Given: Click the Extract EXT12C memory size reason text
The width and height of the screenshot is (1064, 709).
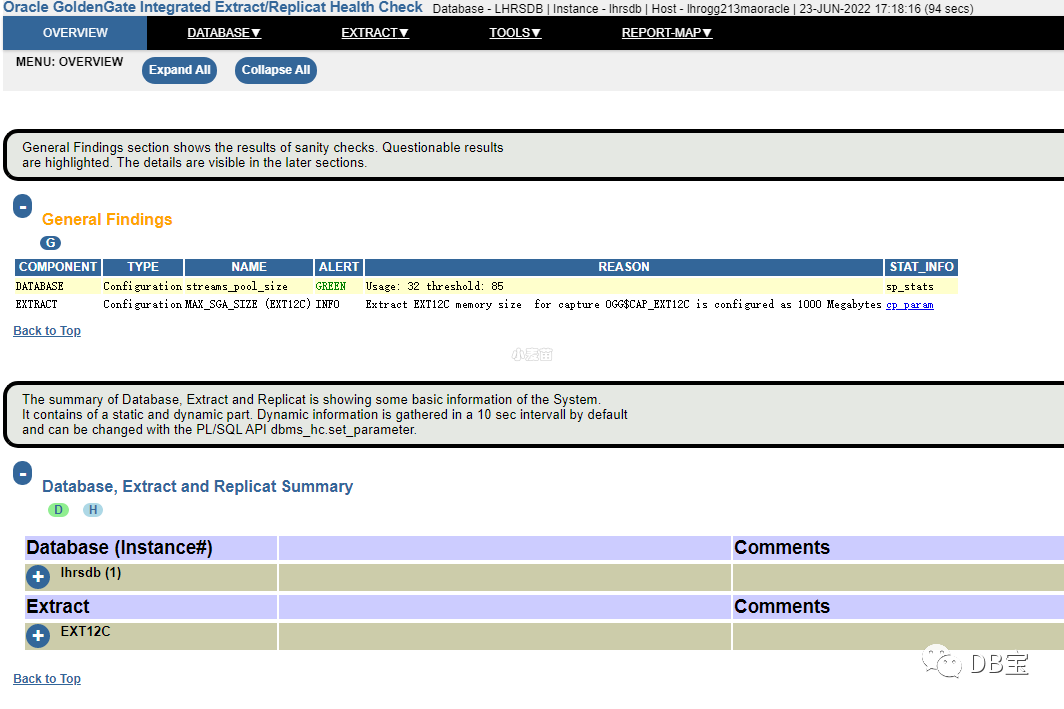Looking at the screenshot, I should tap(623, 305).
